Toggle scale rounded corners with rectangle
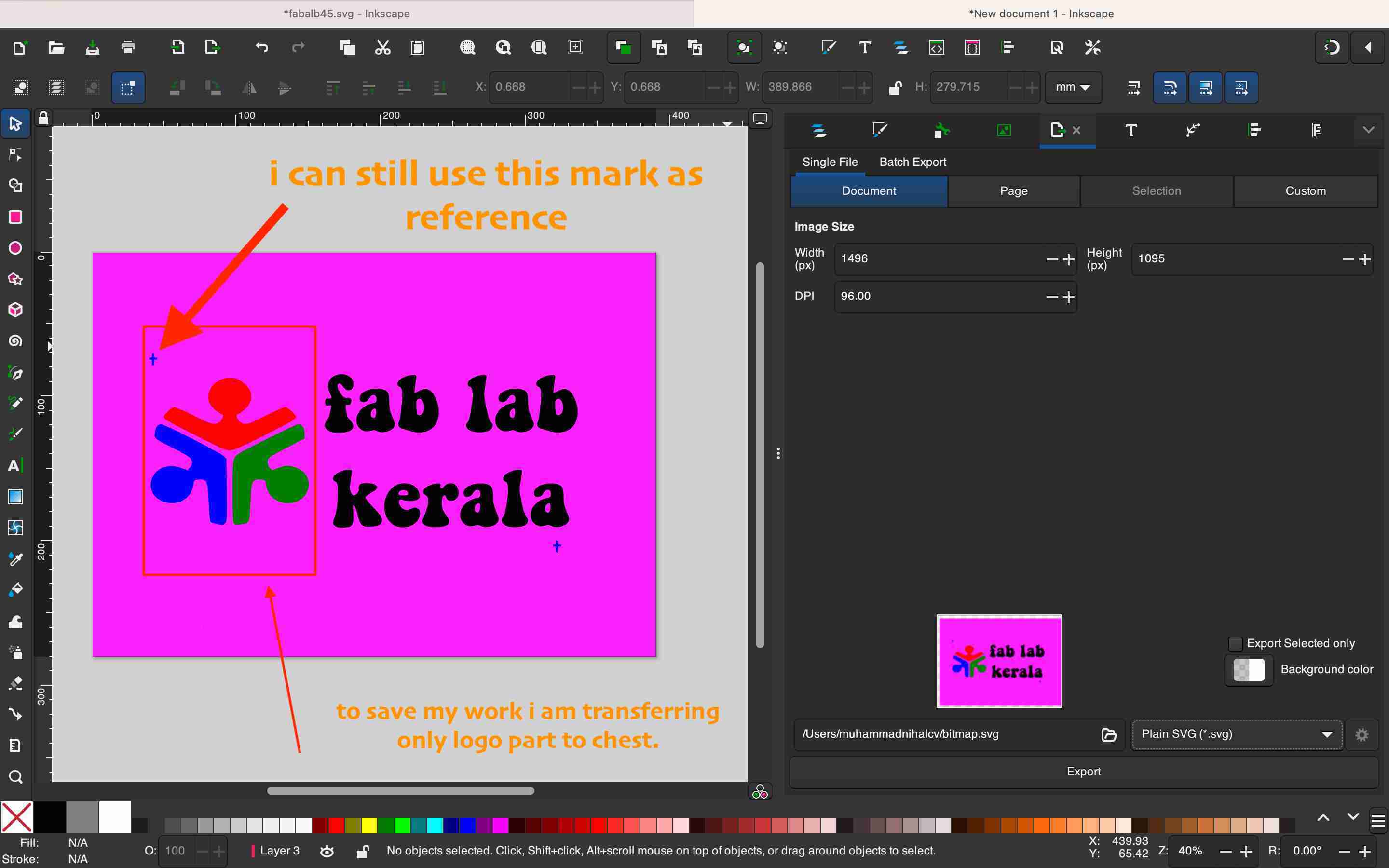This screenshot has height=868, width=1389. point(1170,87)
